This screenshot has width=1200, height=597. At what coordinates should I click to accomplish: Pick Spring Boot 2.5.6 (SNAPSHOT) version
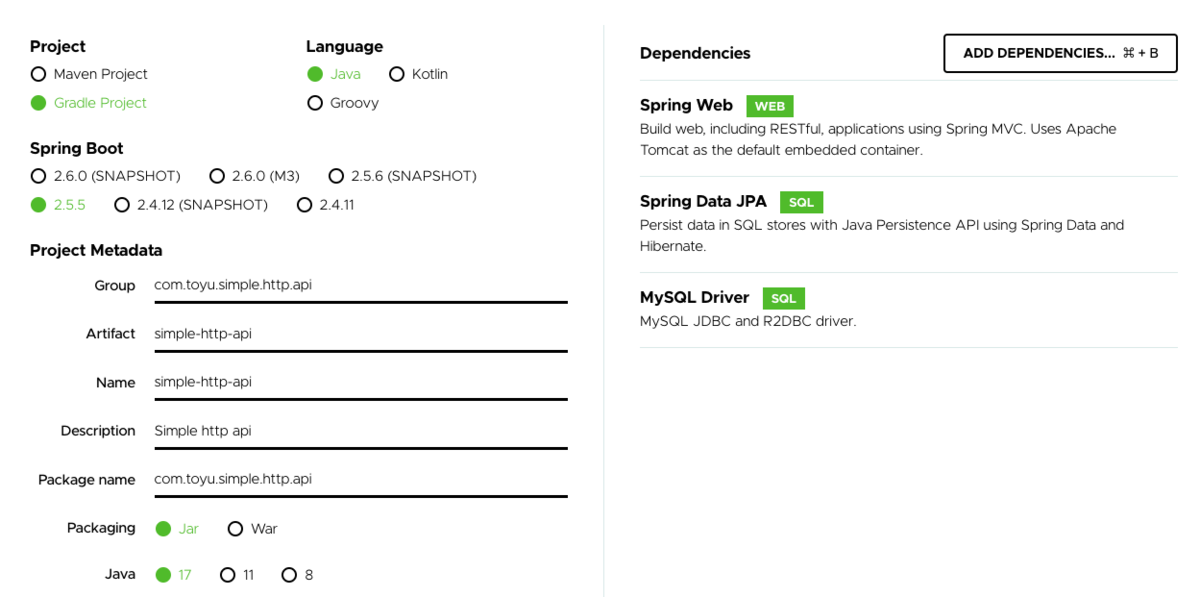pos(337,176)
